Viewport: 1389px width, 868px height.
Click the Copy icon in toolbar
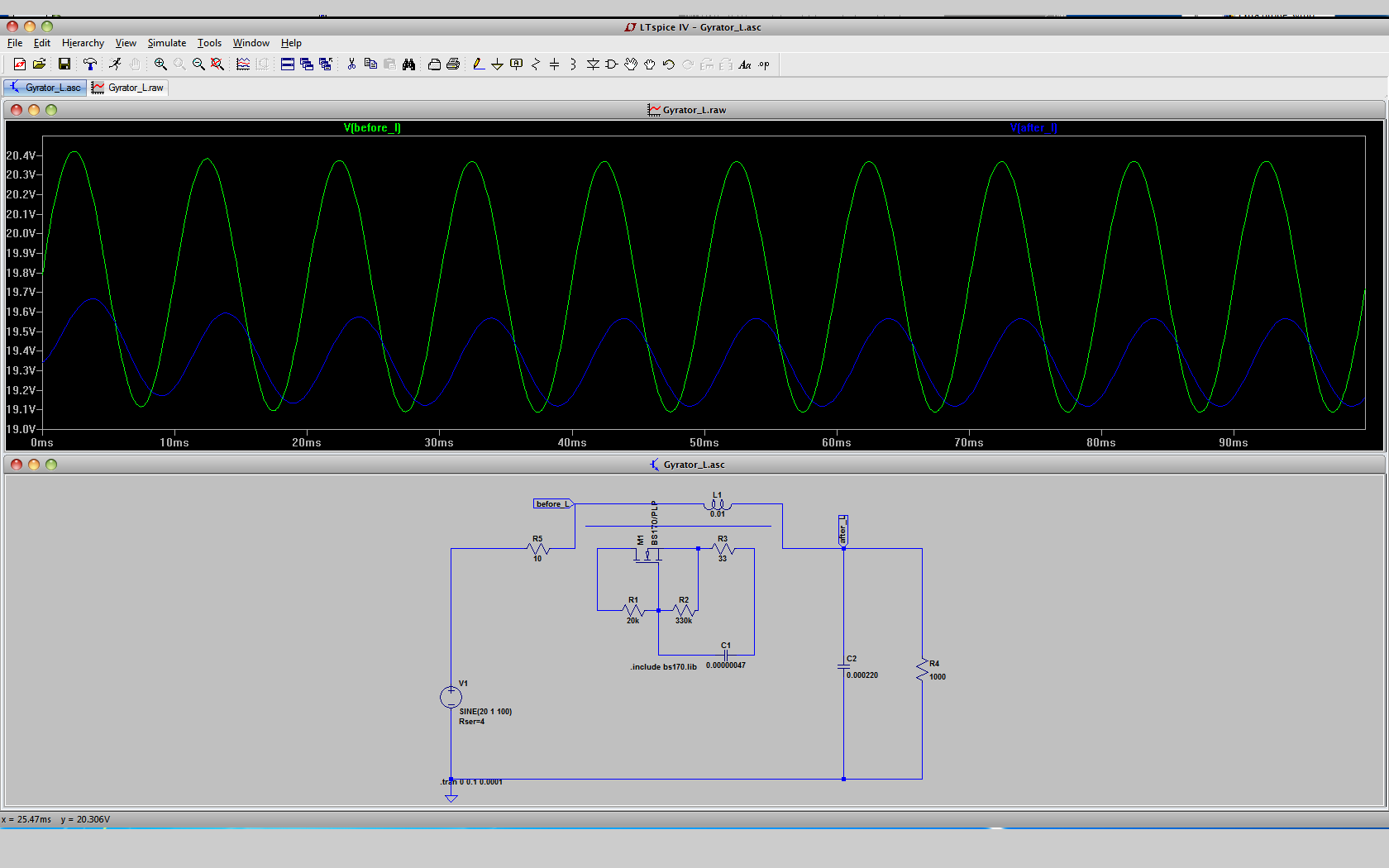pos(370,64)
